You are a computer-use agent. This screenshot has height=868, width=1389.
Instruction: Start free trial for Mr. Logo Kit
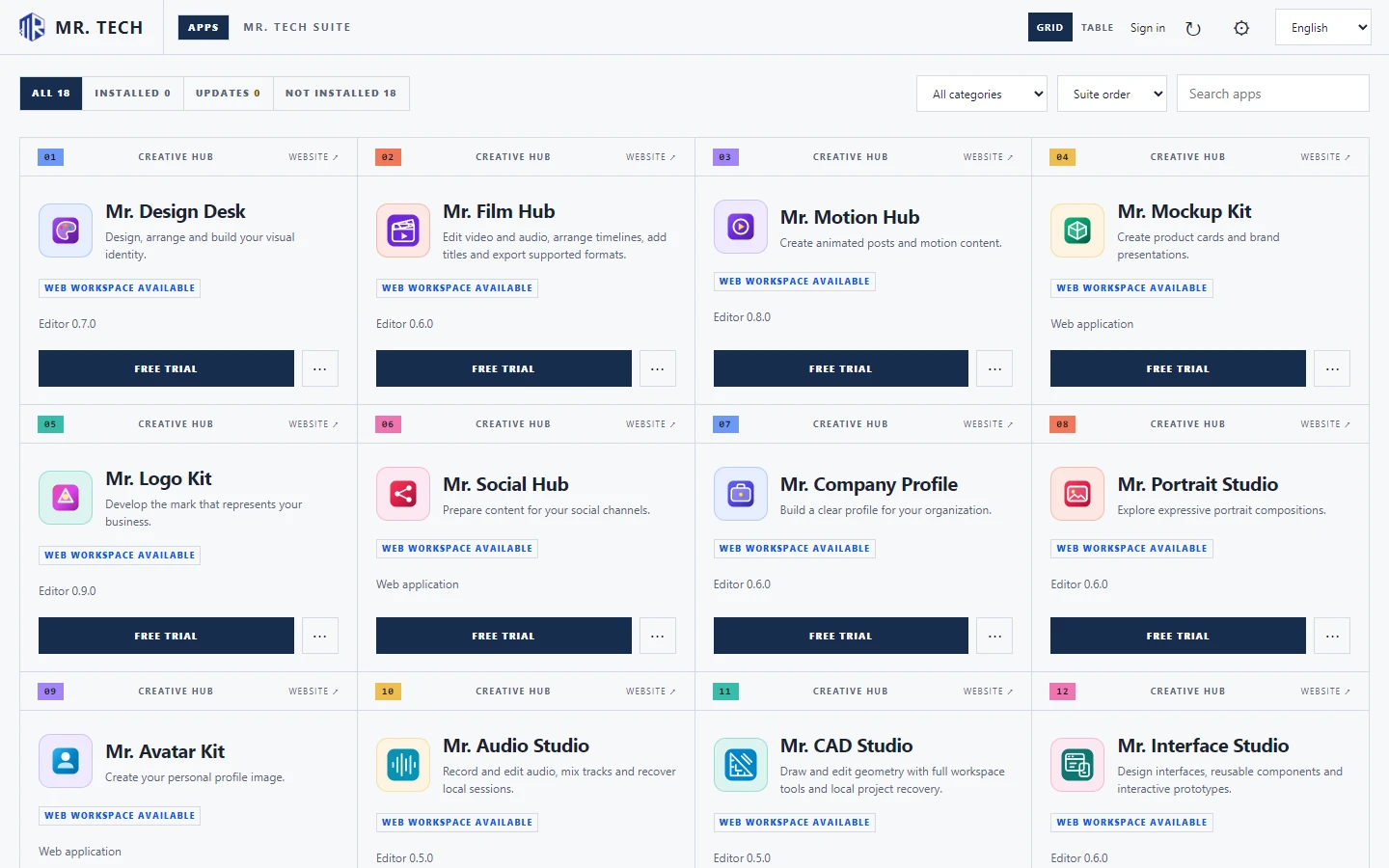166,636
